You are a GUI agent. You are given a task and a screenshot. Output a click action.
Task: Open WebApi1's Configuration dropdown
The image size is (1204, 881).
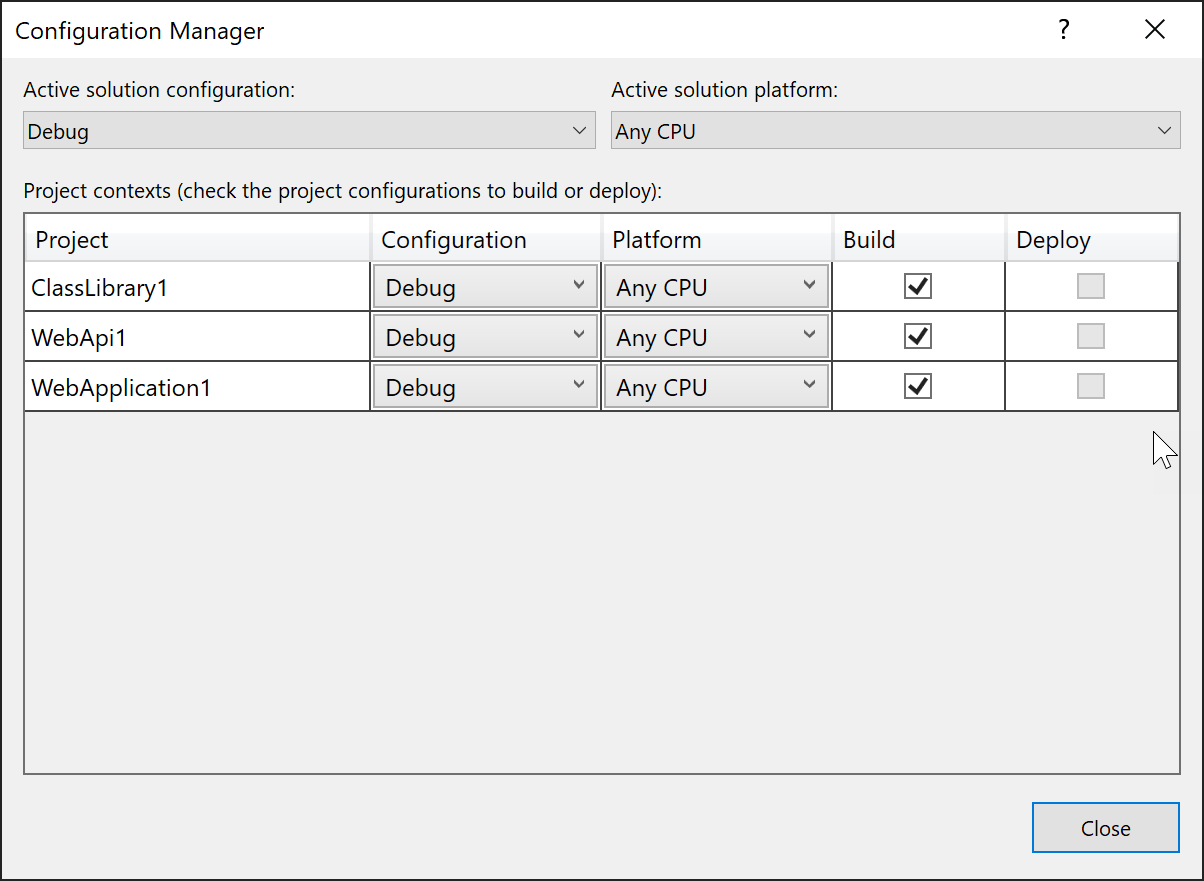484,336
